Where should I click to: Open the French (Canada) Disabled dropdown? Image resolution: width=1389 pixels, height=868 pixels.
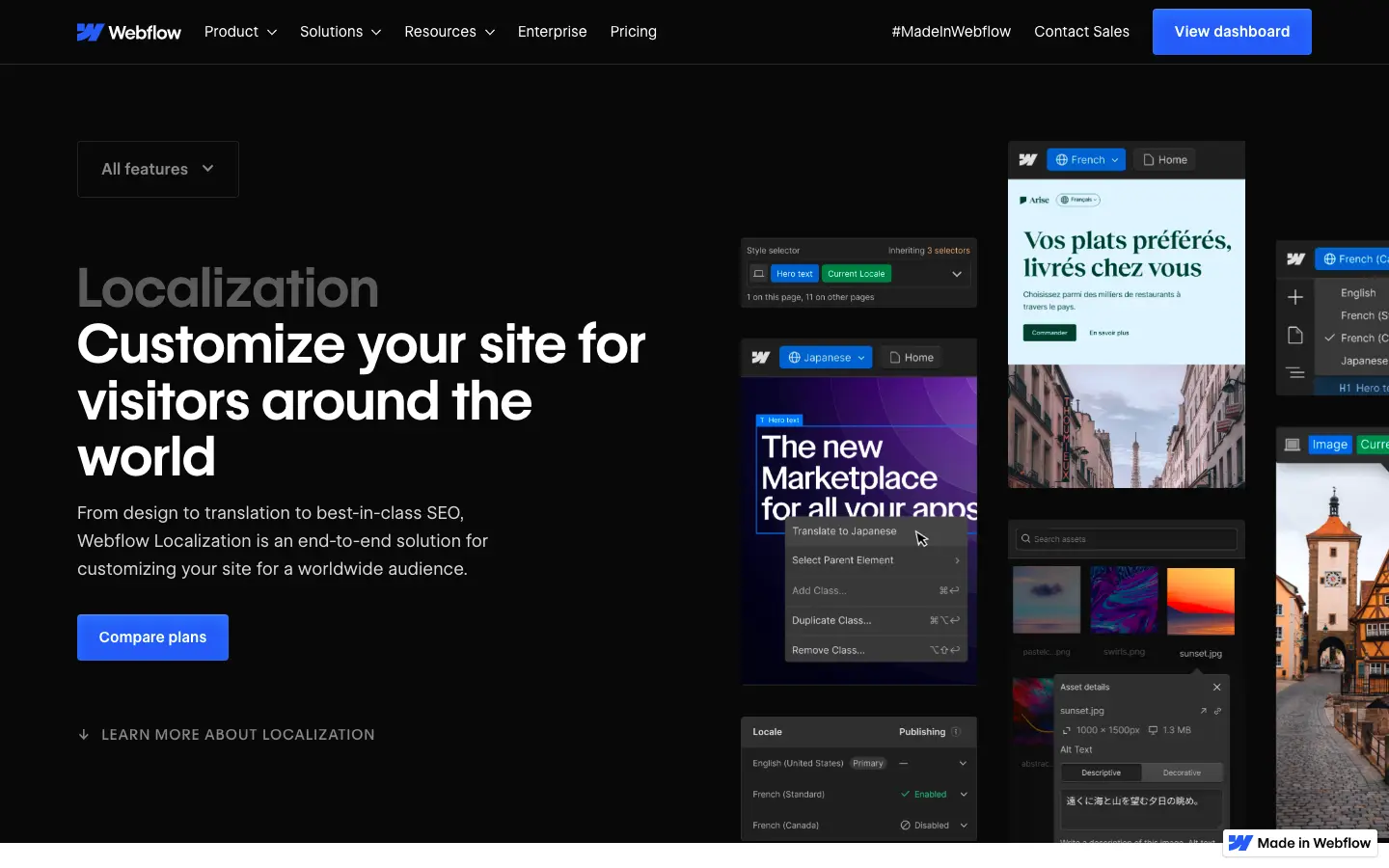pyautogui.click(x=963, y=826)
